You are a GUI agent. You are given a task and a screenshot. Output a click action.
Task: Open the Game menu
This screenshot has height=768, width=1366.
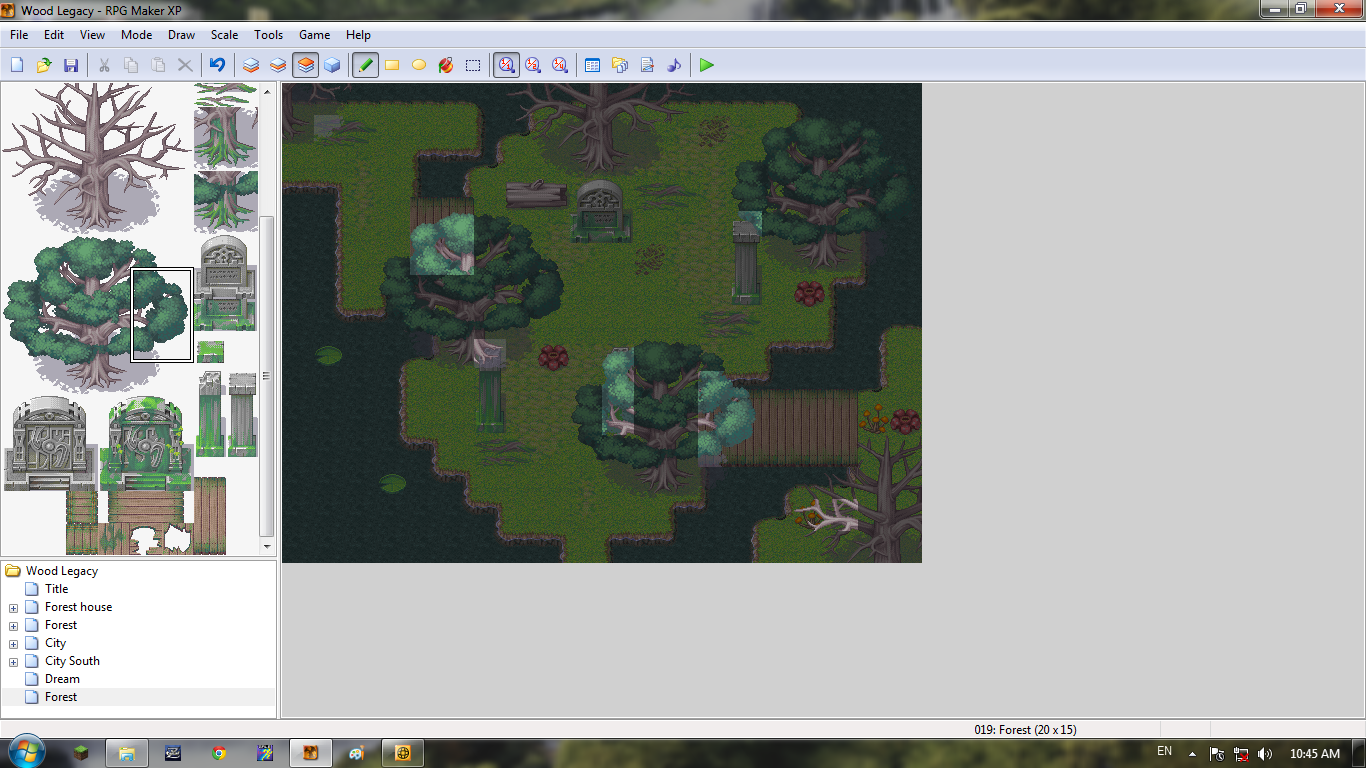(314, 34)
